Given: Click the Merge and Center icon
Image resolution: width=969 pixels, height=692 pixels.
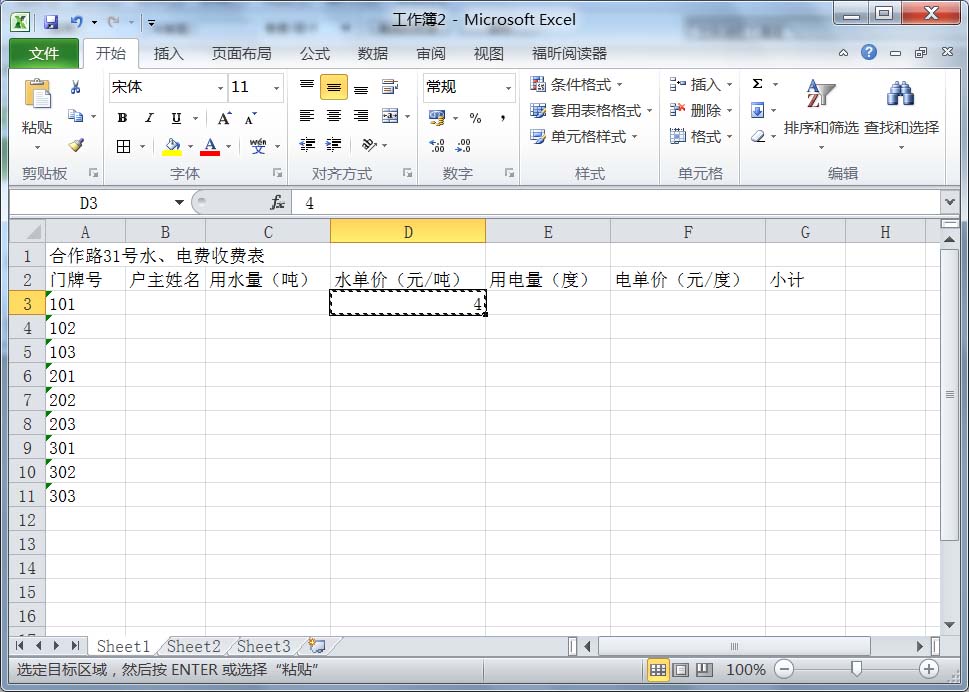Looking at the screenshot, I should [x=389, y=116].
